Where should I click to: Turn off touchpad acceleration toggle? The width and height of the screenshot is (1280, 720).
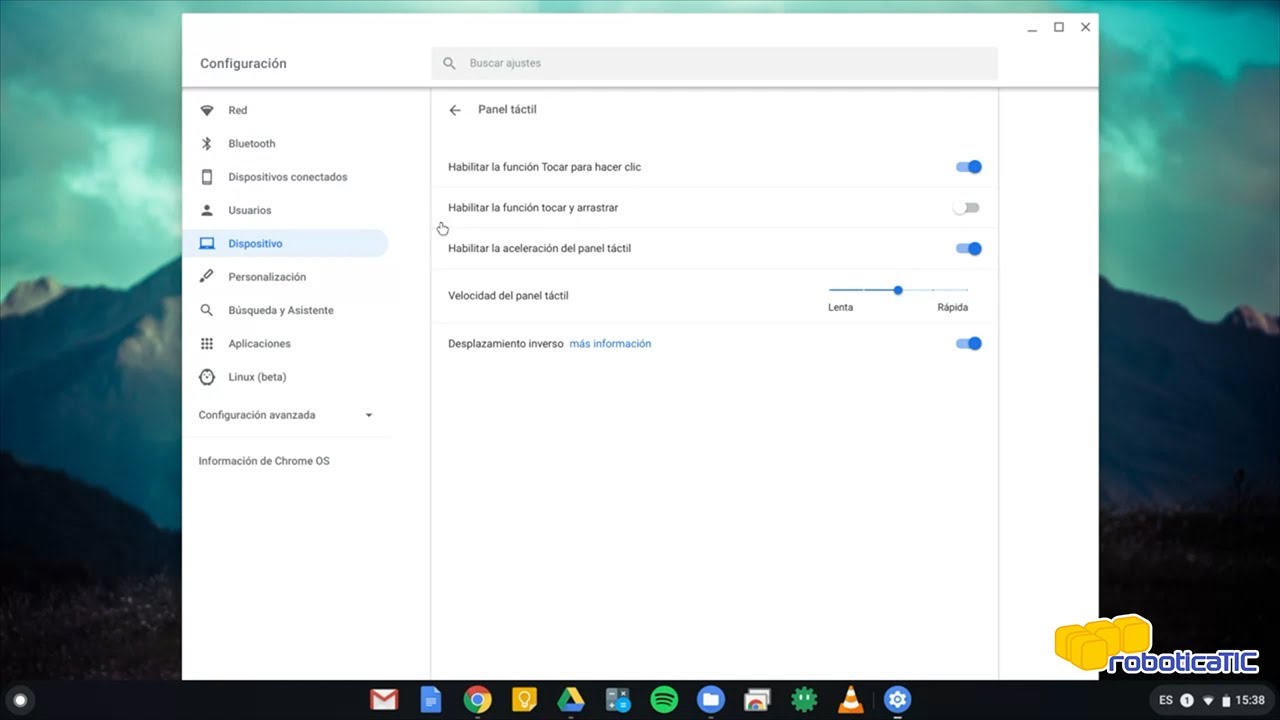point(968,248)
